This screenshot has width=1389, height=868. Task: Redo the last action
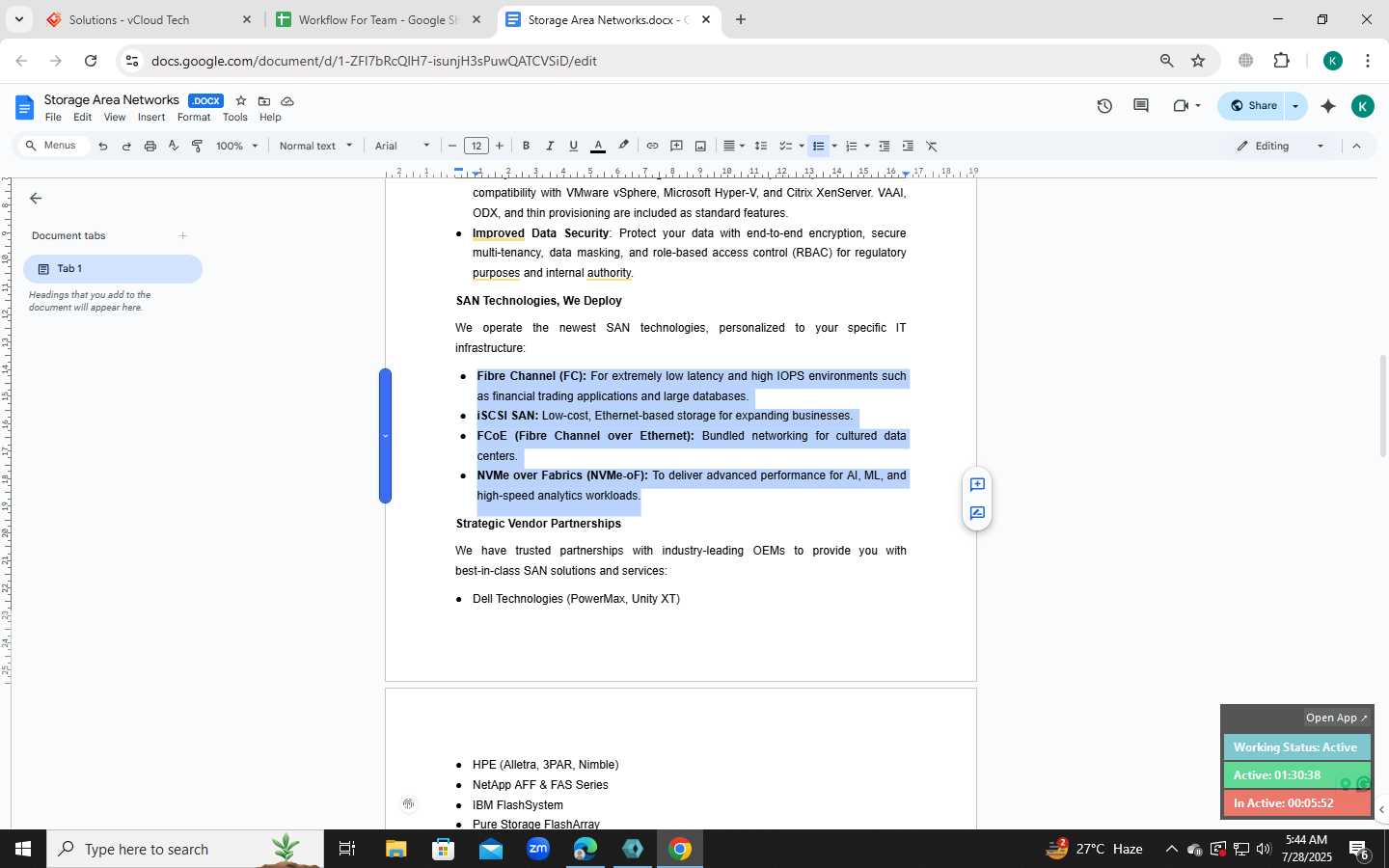tap(126, 146)
